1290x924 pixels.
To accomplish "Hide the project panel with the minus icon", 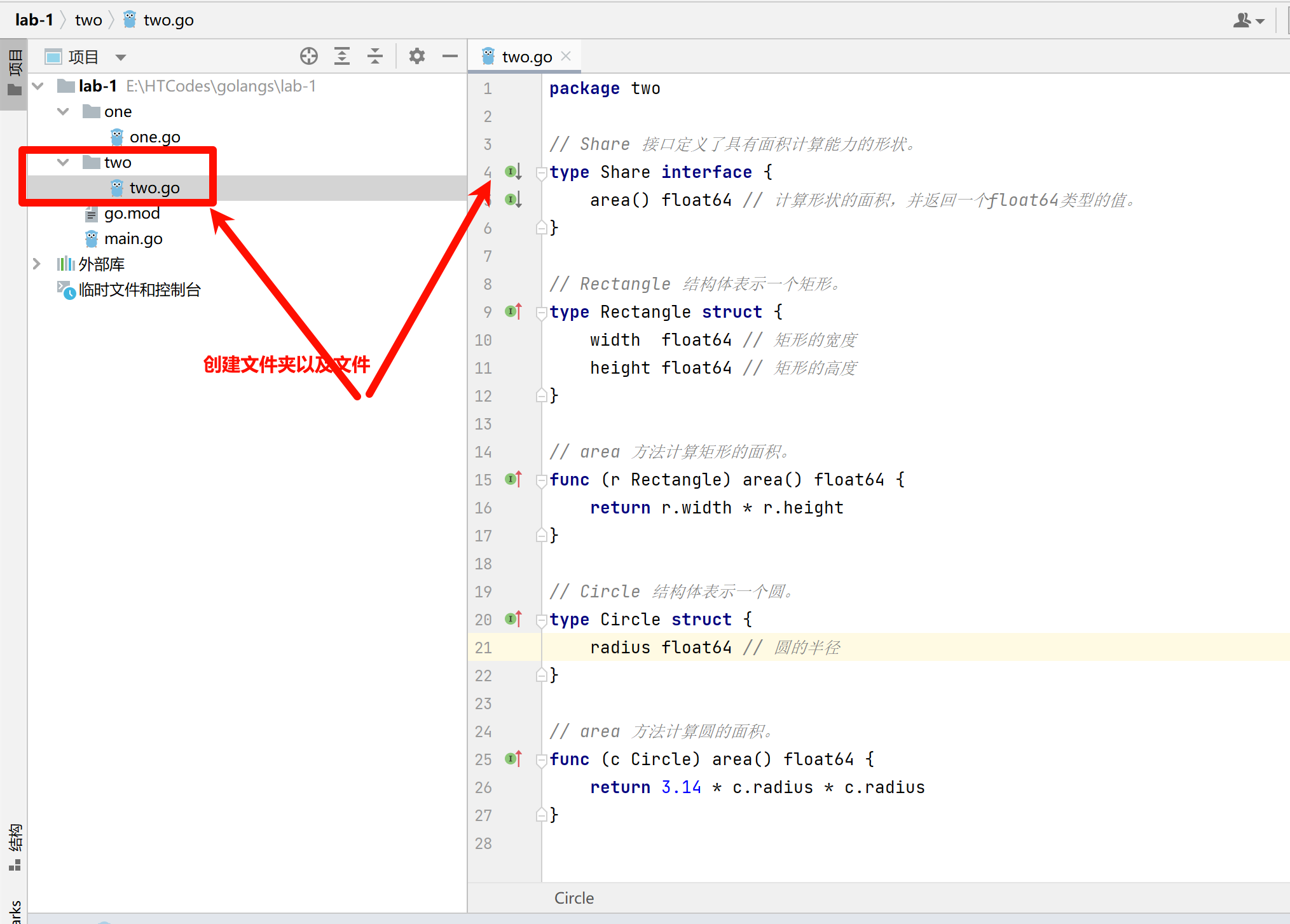I will (450, 57).
